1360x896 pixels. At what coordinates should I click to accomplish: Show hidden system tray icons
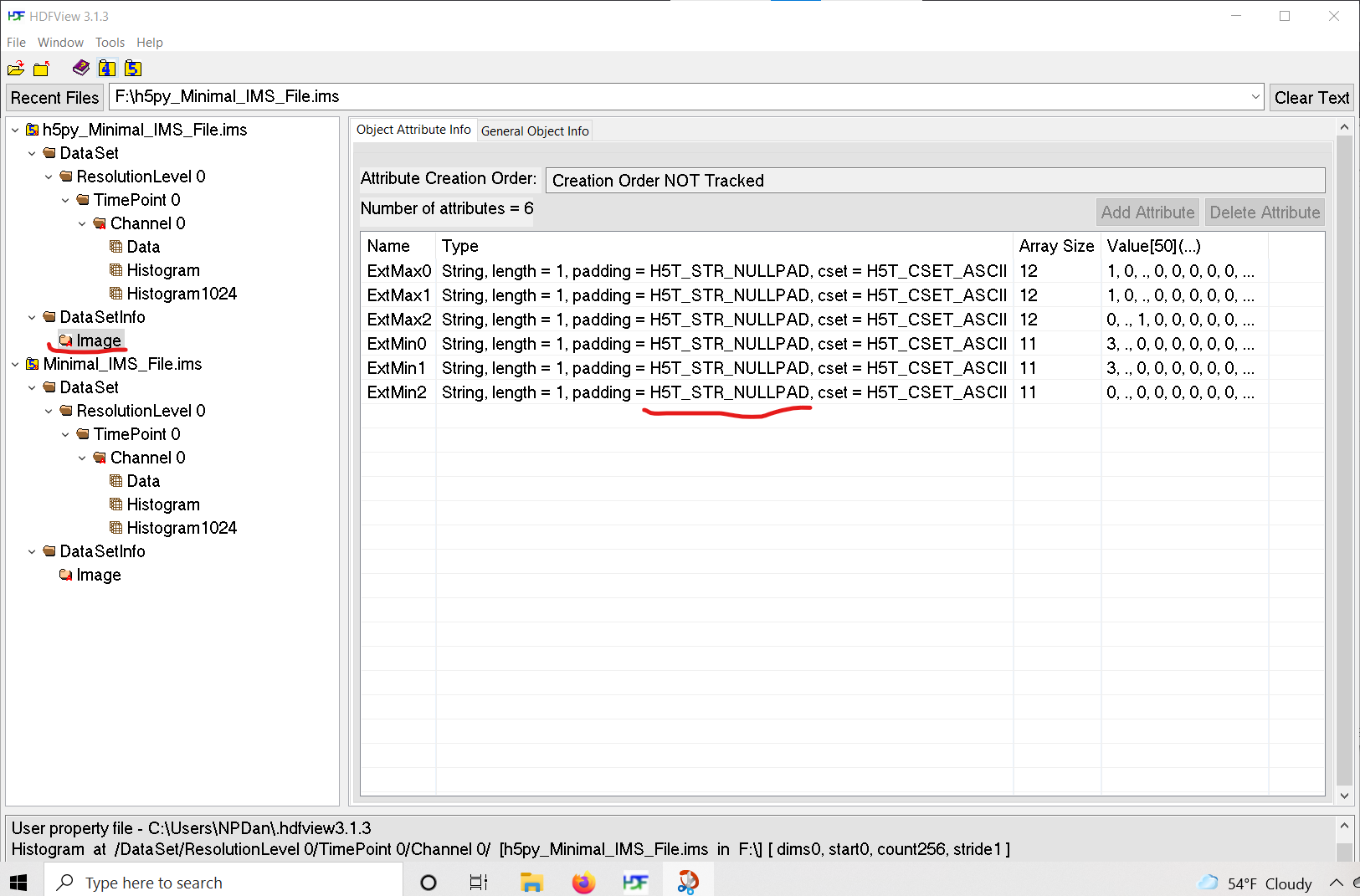point(1337,883)
